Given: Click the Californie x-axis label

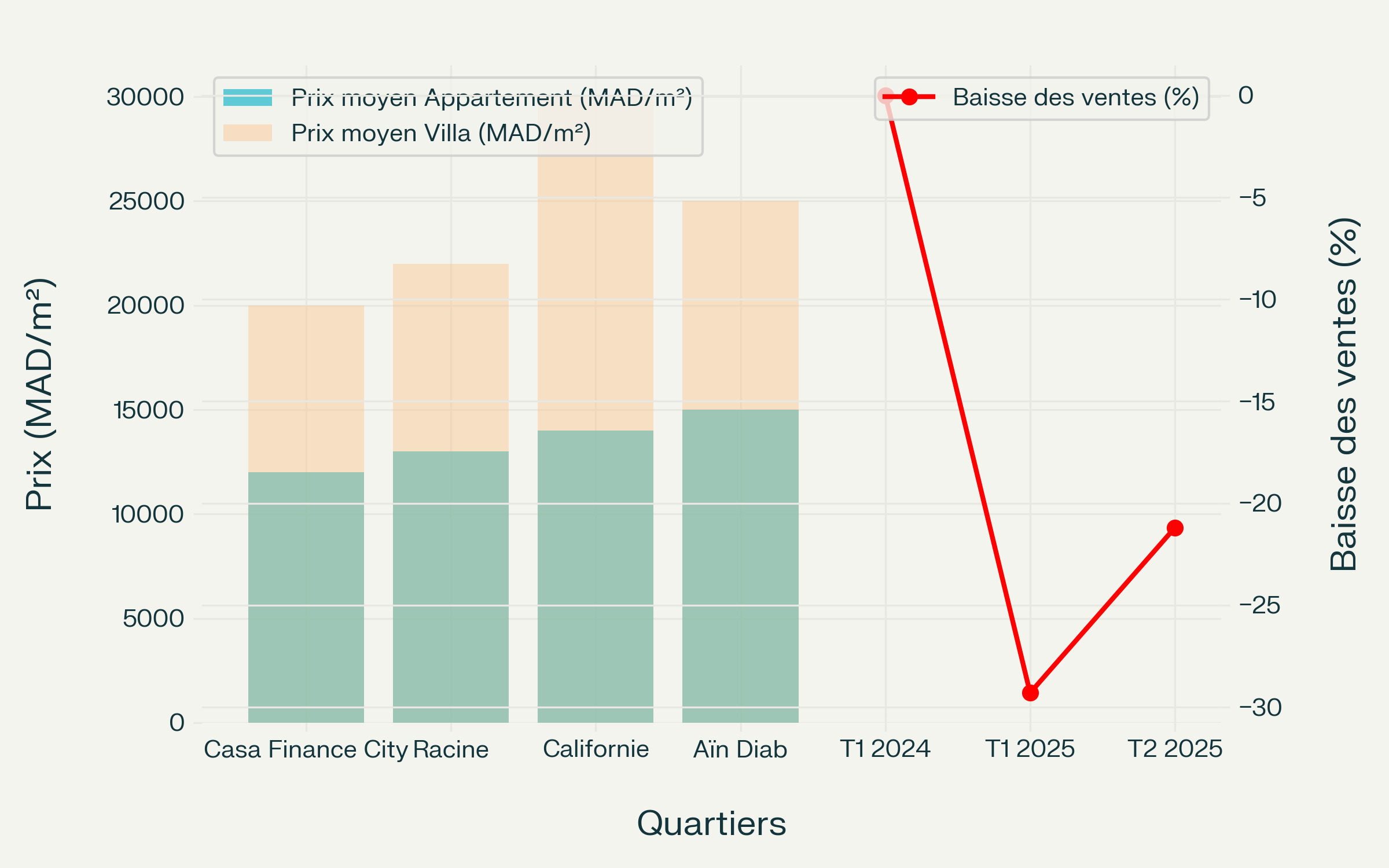Looking at the screenshot, I should 596,749.
